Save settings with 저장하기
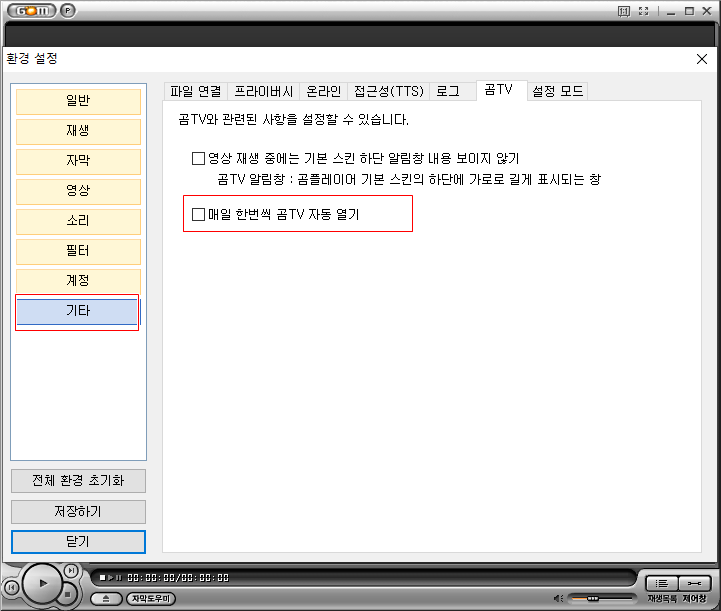Screen dimensions: 721x611 pos(78,512)
